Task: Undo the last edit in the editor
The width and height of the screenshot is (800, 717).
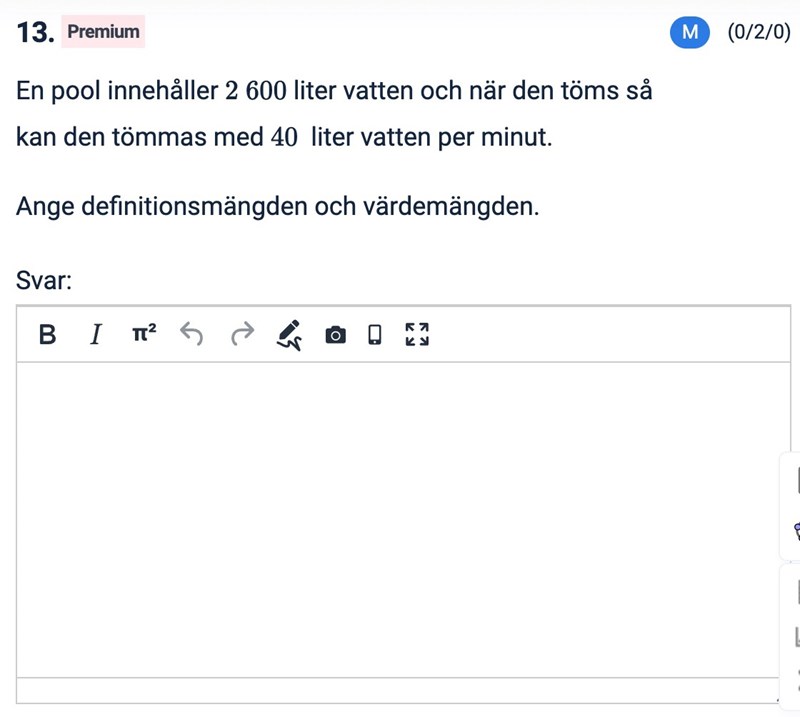Action: click(192, 334)
